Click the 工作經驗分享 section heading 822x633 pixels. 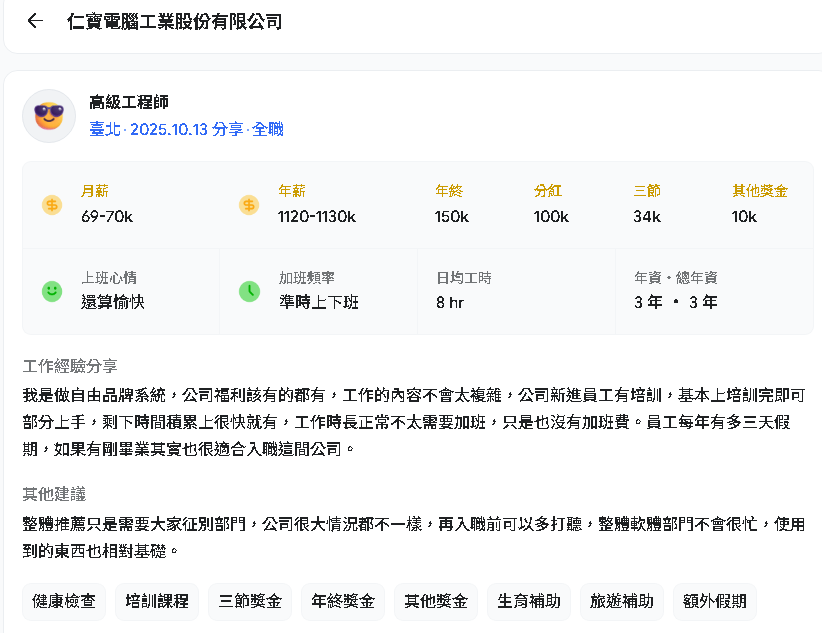[x=70, y=366]
